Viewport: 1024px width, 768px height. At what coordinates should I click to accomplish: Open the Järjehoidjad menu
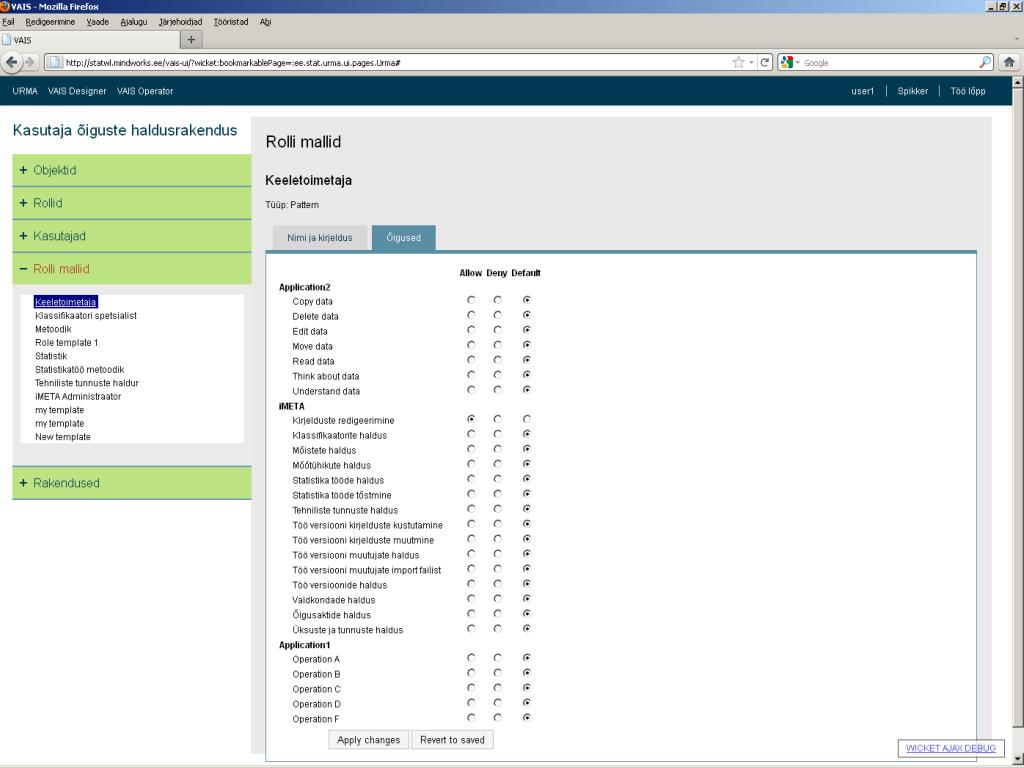180,22
